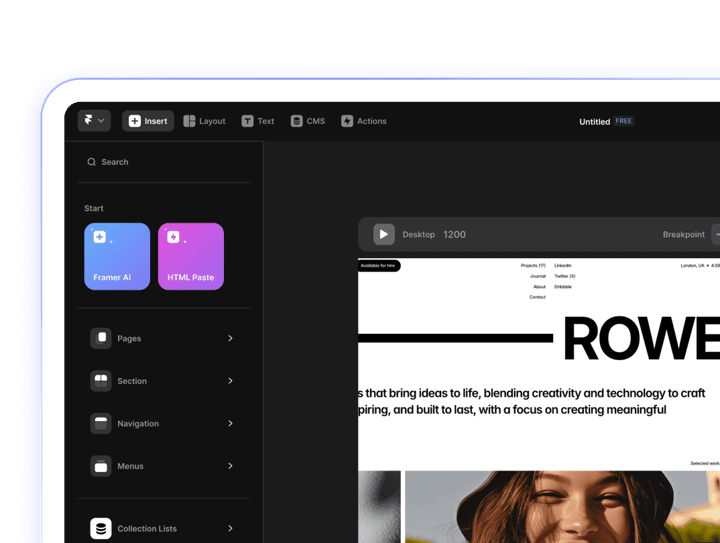Click the search magnifier icon
Viewport: 720px width, 543px height.
[x=91, y=162]
